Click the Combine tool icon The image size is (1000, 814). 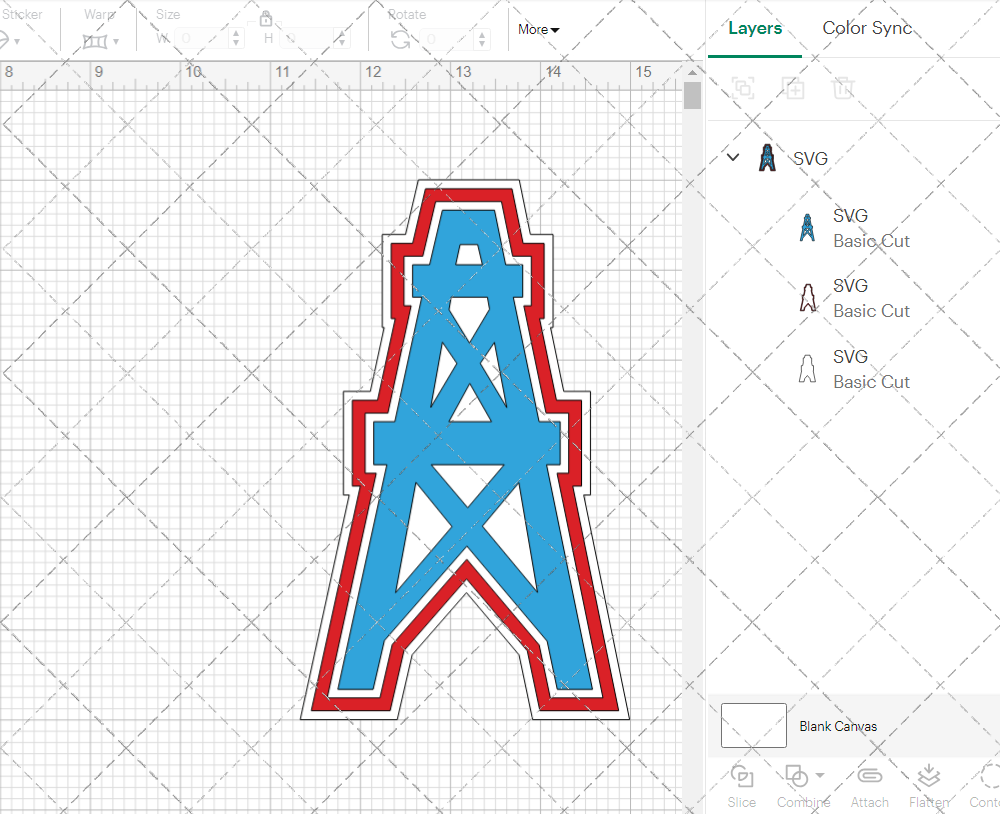click(x=797, y=776)
